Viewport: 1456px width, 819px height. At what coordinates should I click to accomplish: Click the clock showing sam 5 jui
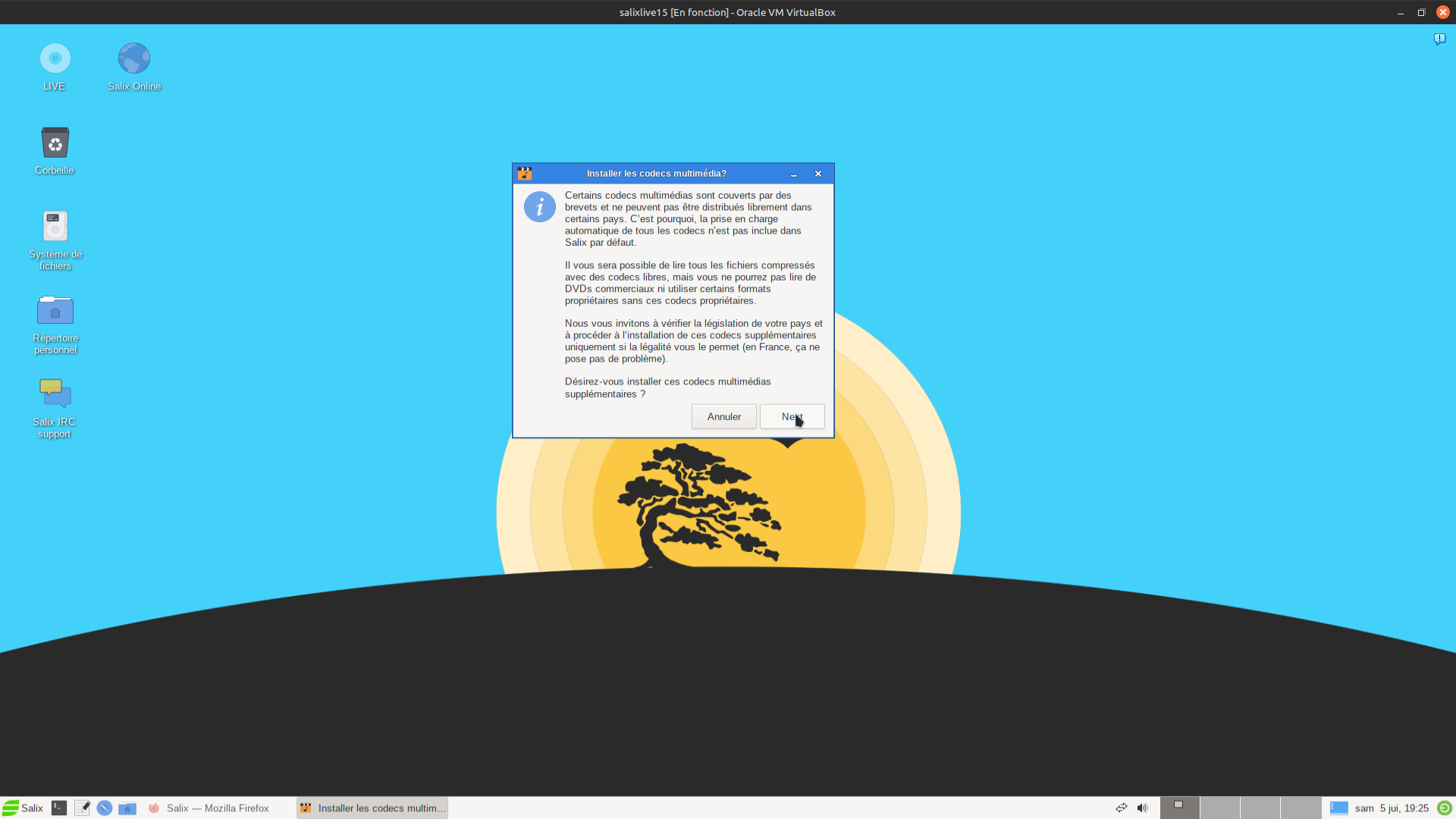click(1392, 808)
